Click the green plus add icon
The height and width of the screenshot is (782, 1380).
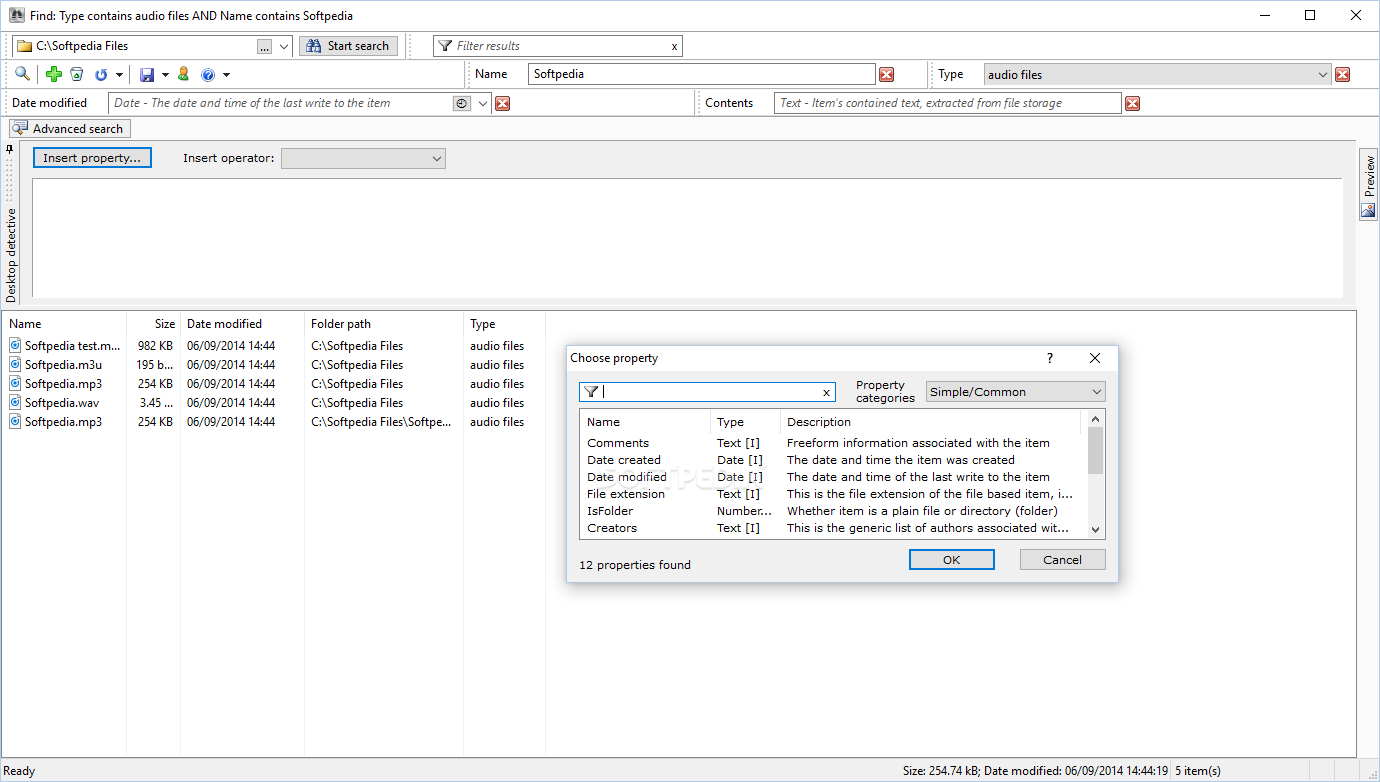click(54, 74)
